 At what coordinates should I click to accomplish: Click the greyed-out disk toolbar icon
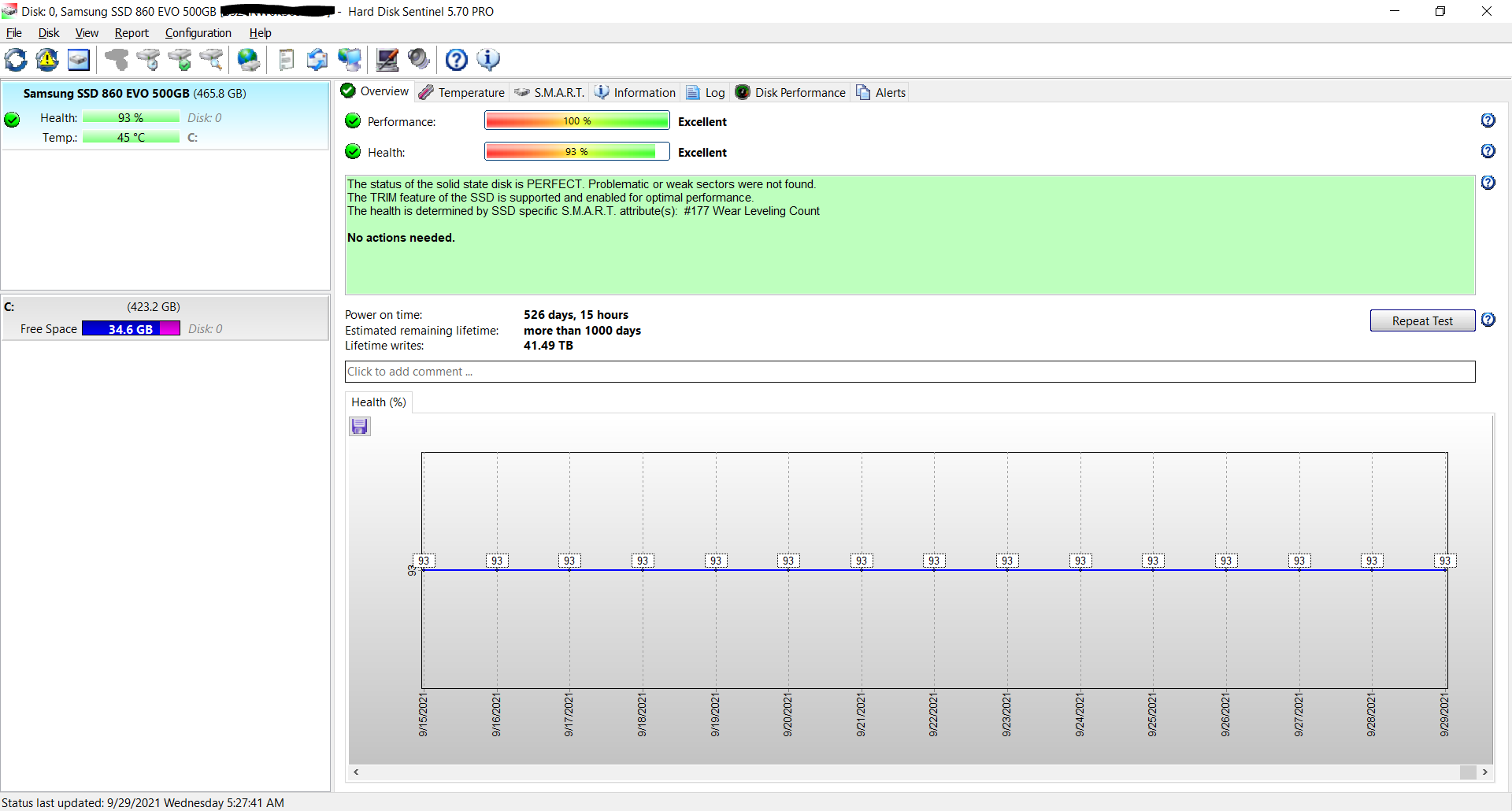117,60
